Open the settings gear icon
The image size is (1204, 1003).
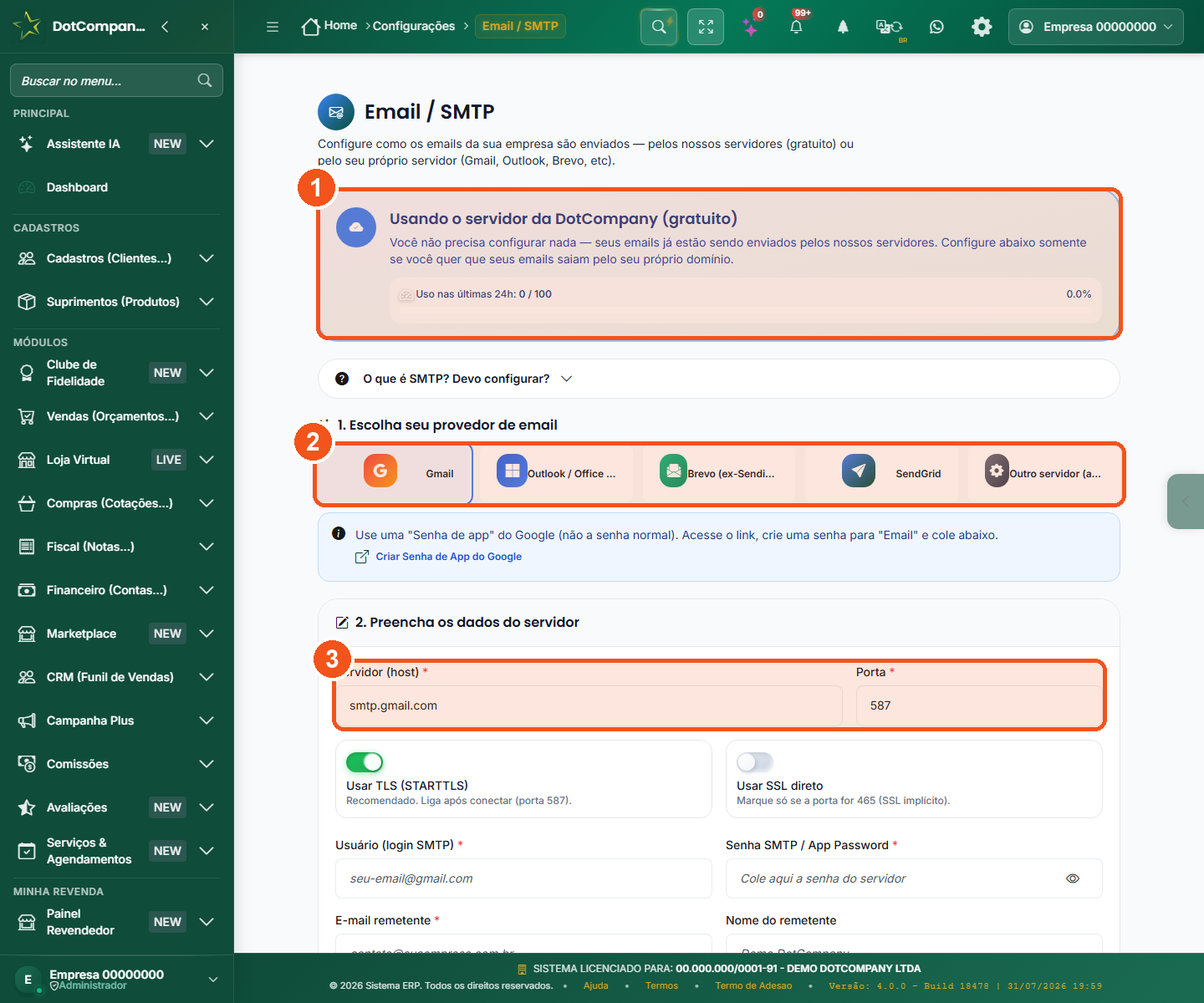click(x=982, y=27)
